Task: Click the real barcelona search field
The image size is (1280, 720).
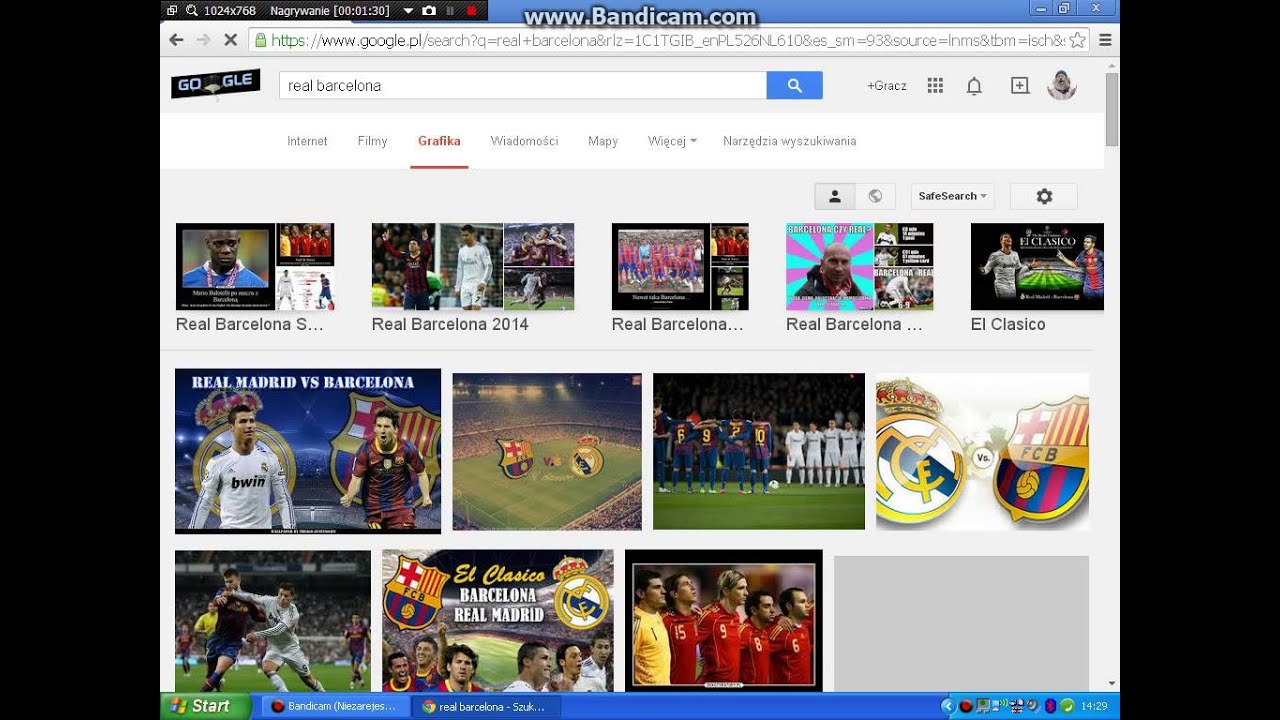Action: point(522,86)
